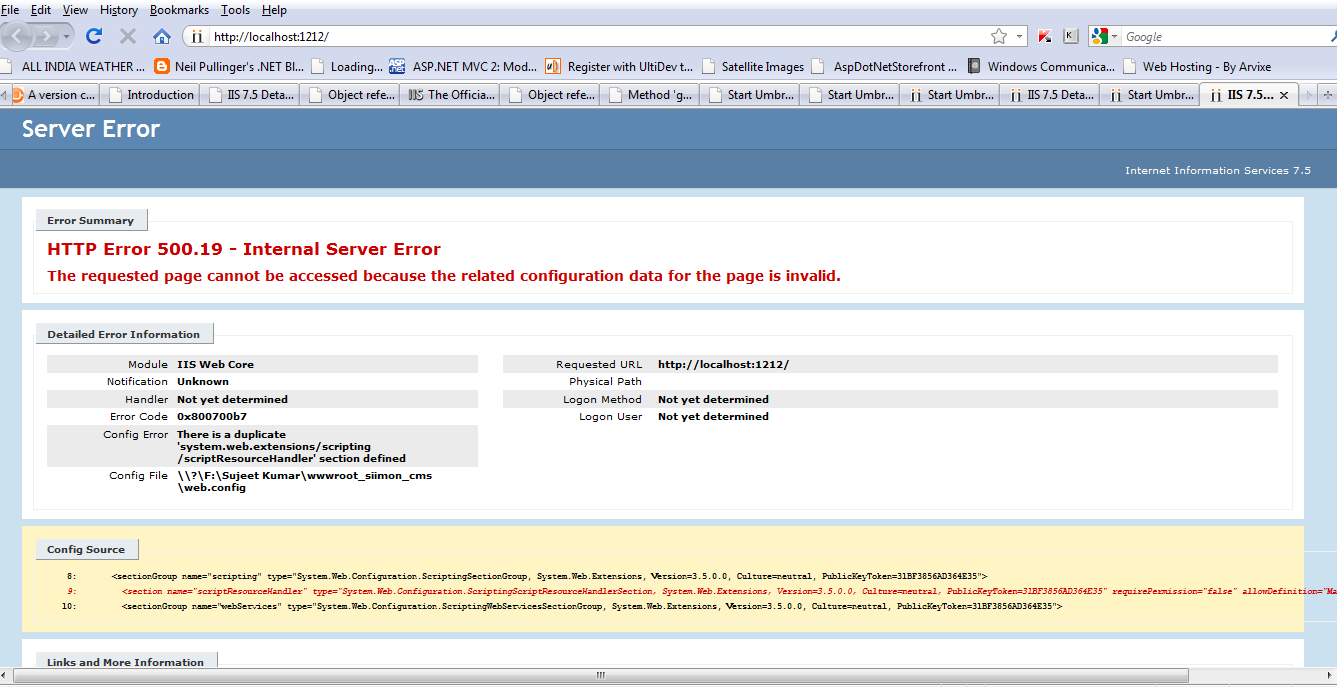Open the Neil Pullinger's .NET Blog bookmark
1340x687 pixels.
click(x=229, y=67)
